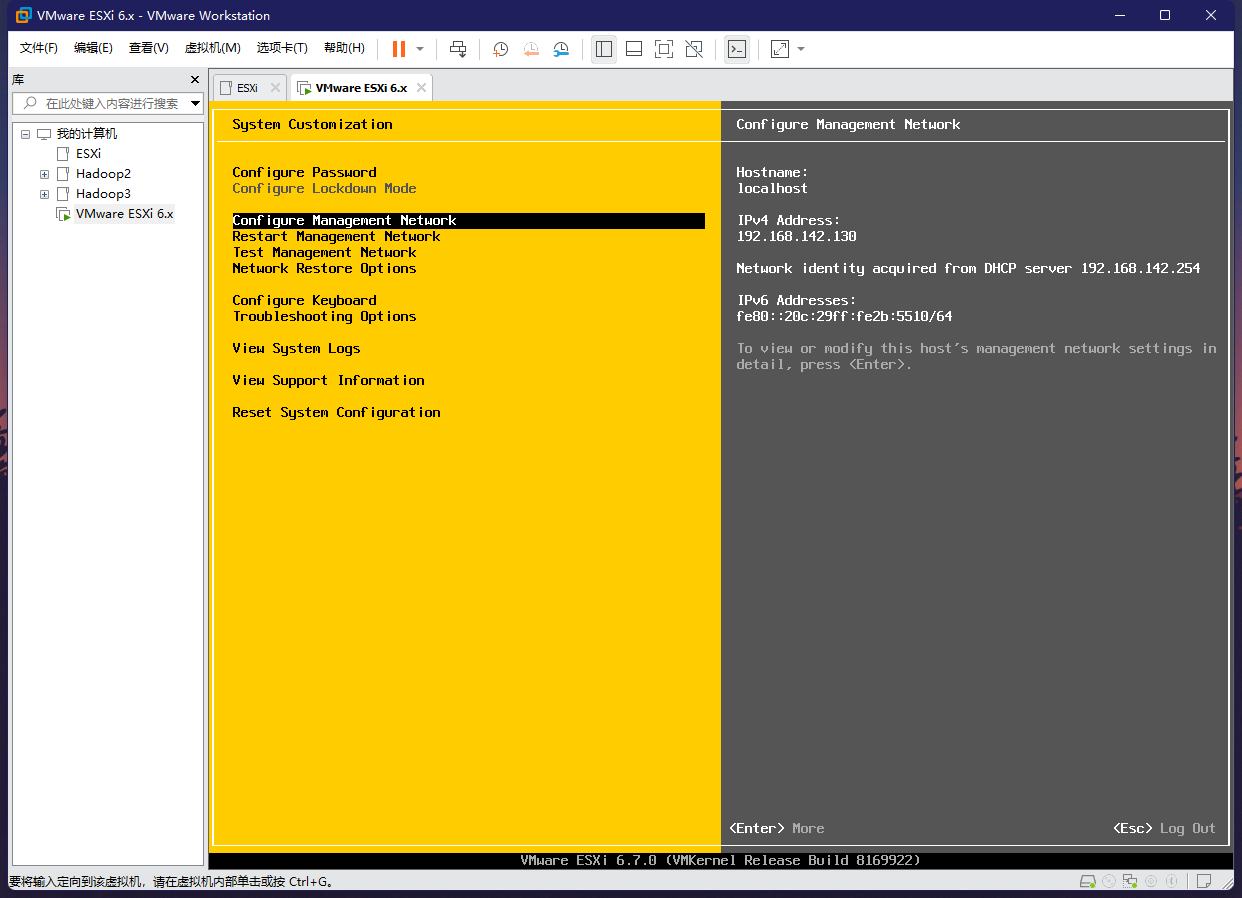The width and height of the screenshot is (1242, 898).
Task: Expand the Hadoop2 tree node
Action: click(45, 174)
